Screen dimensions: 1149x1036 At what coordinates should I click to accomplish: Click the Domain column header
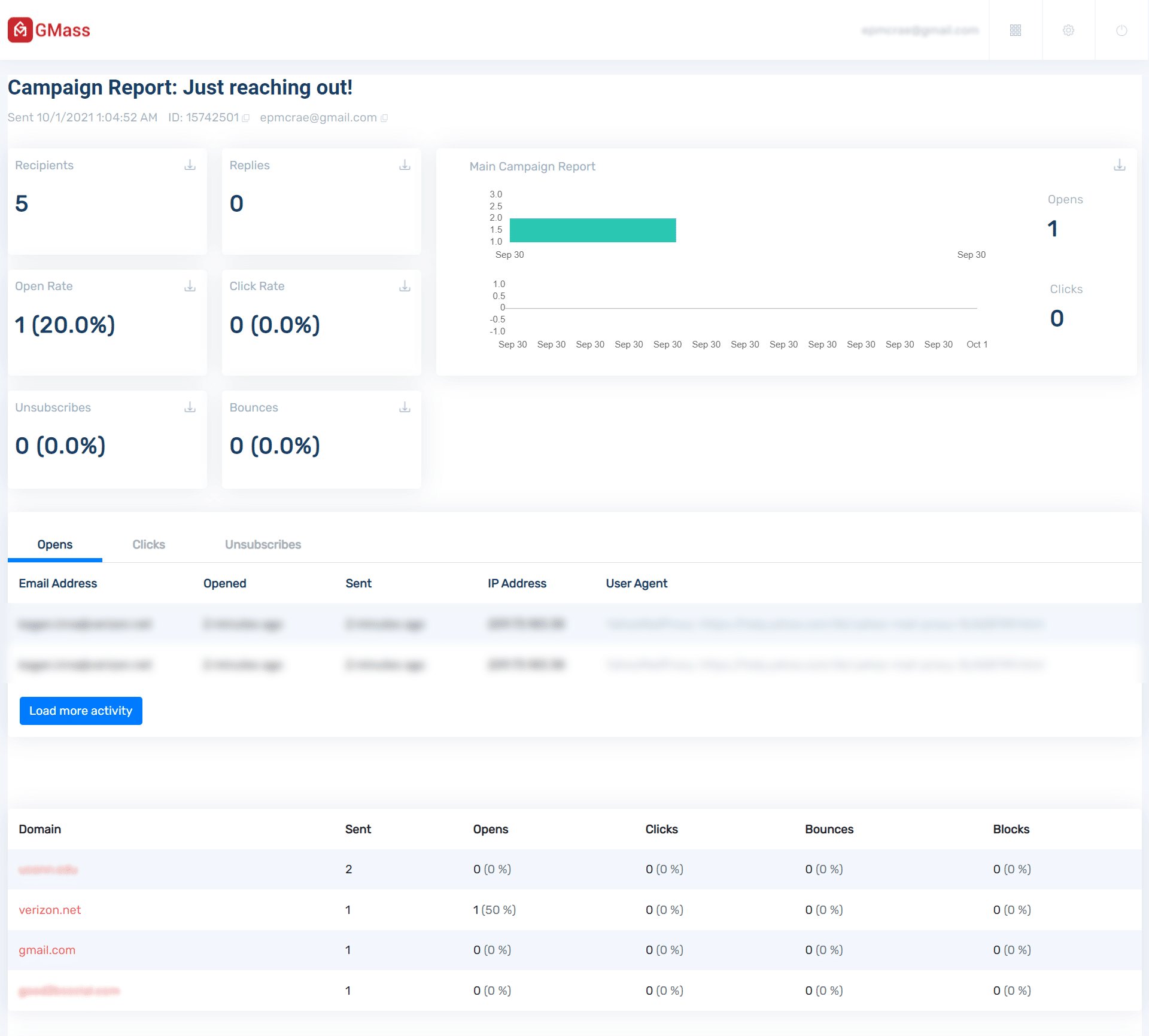[x=40, y=829]
